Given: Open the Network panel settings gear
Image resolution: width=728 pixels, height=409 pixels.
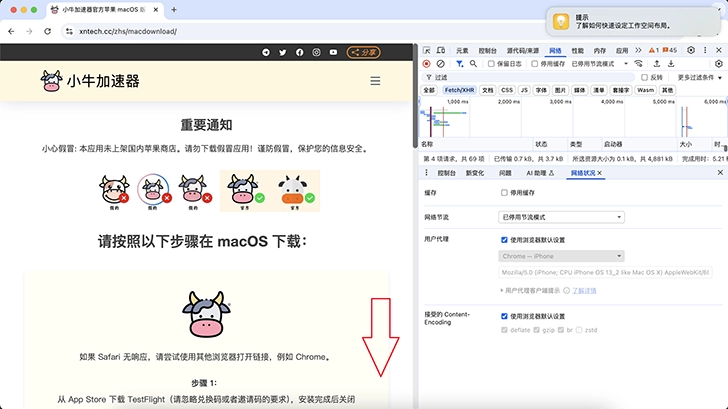Looking at the screenshot, I should tap(719, 64).
